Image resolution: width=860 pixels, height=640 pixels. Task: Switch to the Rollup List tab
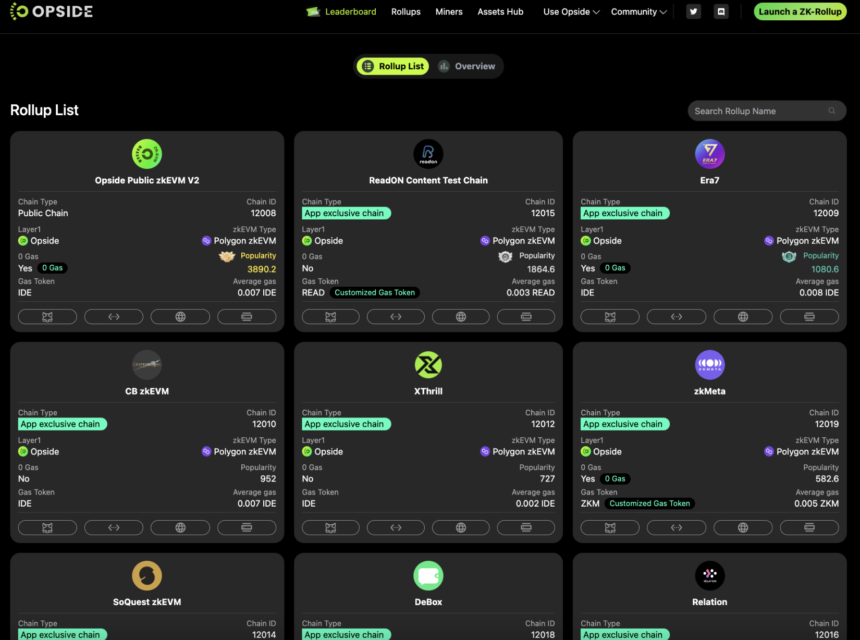click(x=393, y=66)
